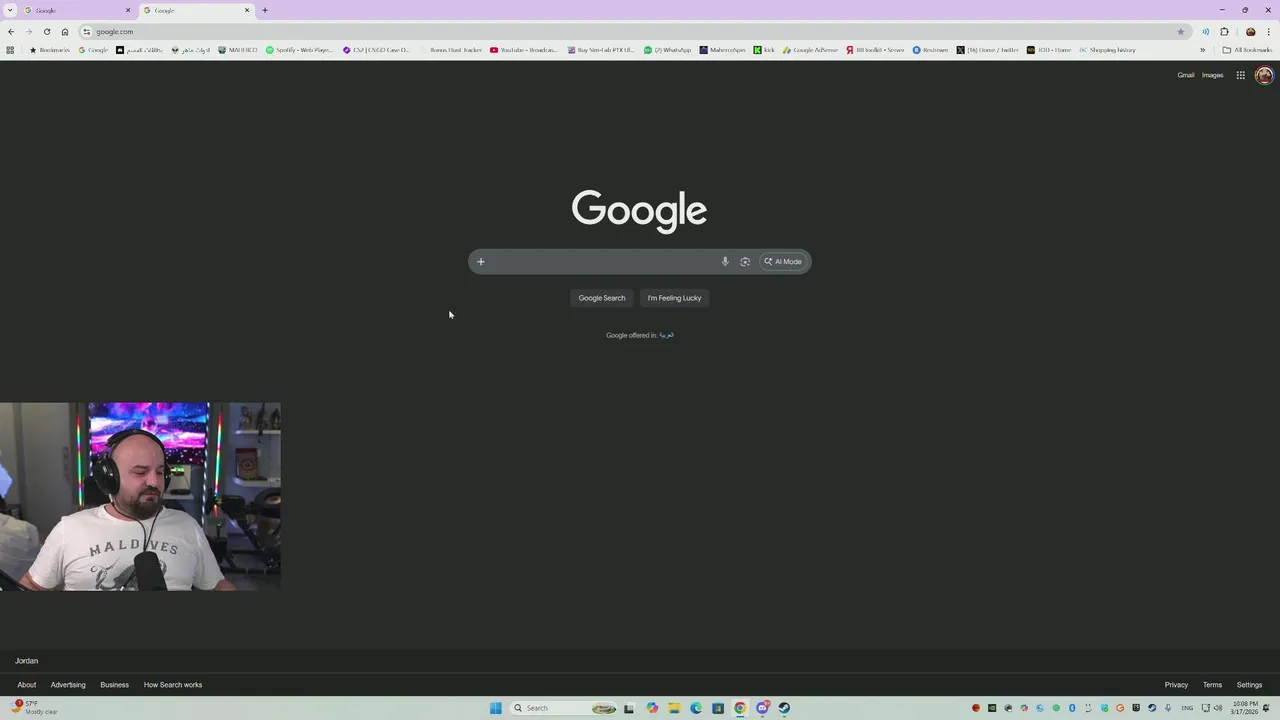Screen dimensions: 1280x720
Task: Open Microsoft Store from the taskbar
Action: [718, 708]
